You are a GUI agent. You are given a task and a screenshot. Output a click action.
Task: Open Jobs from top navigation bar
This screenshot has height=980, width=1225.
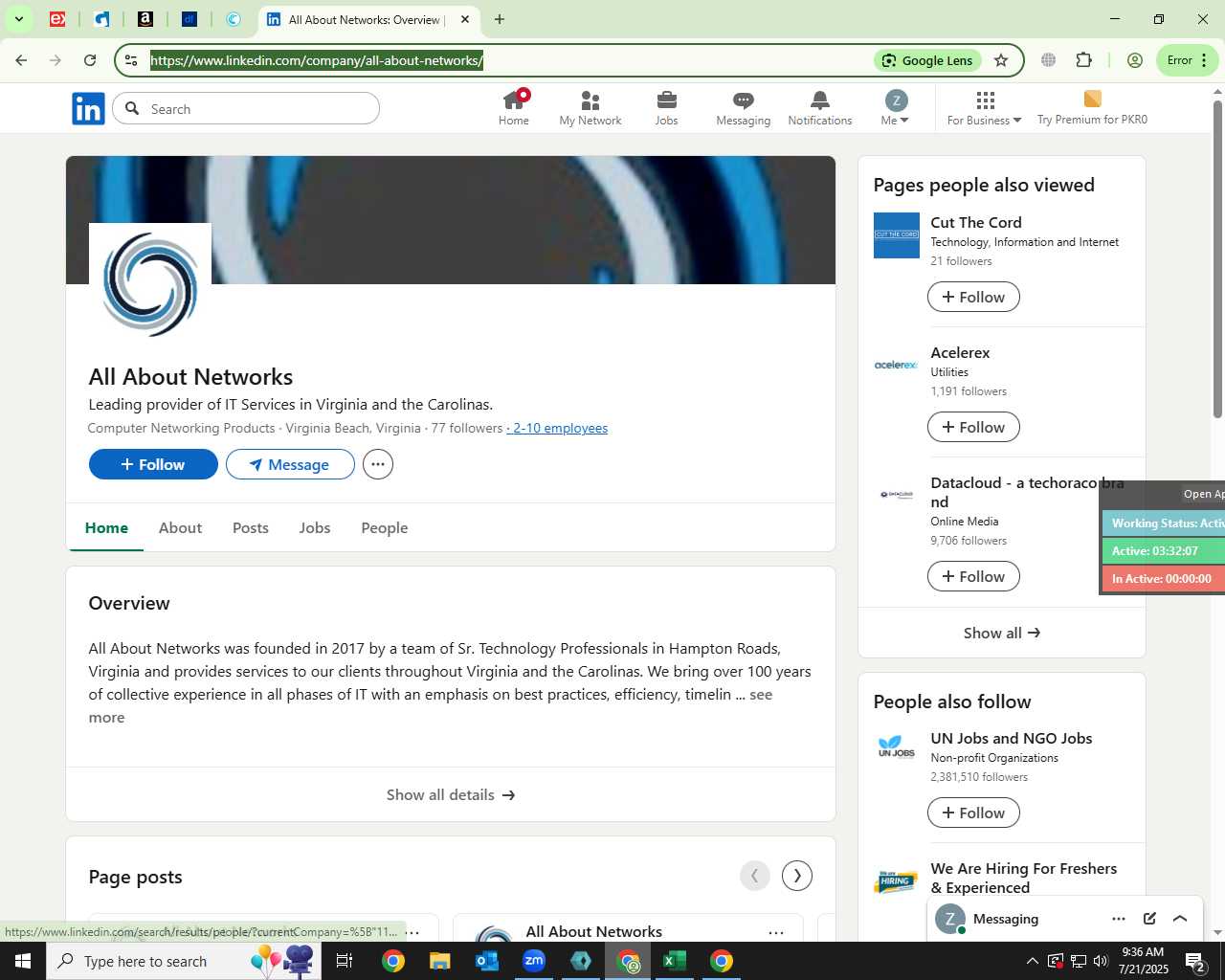[x=667, y=108]
